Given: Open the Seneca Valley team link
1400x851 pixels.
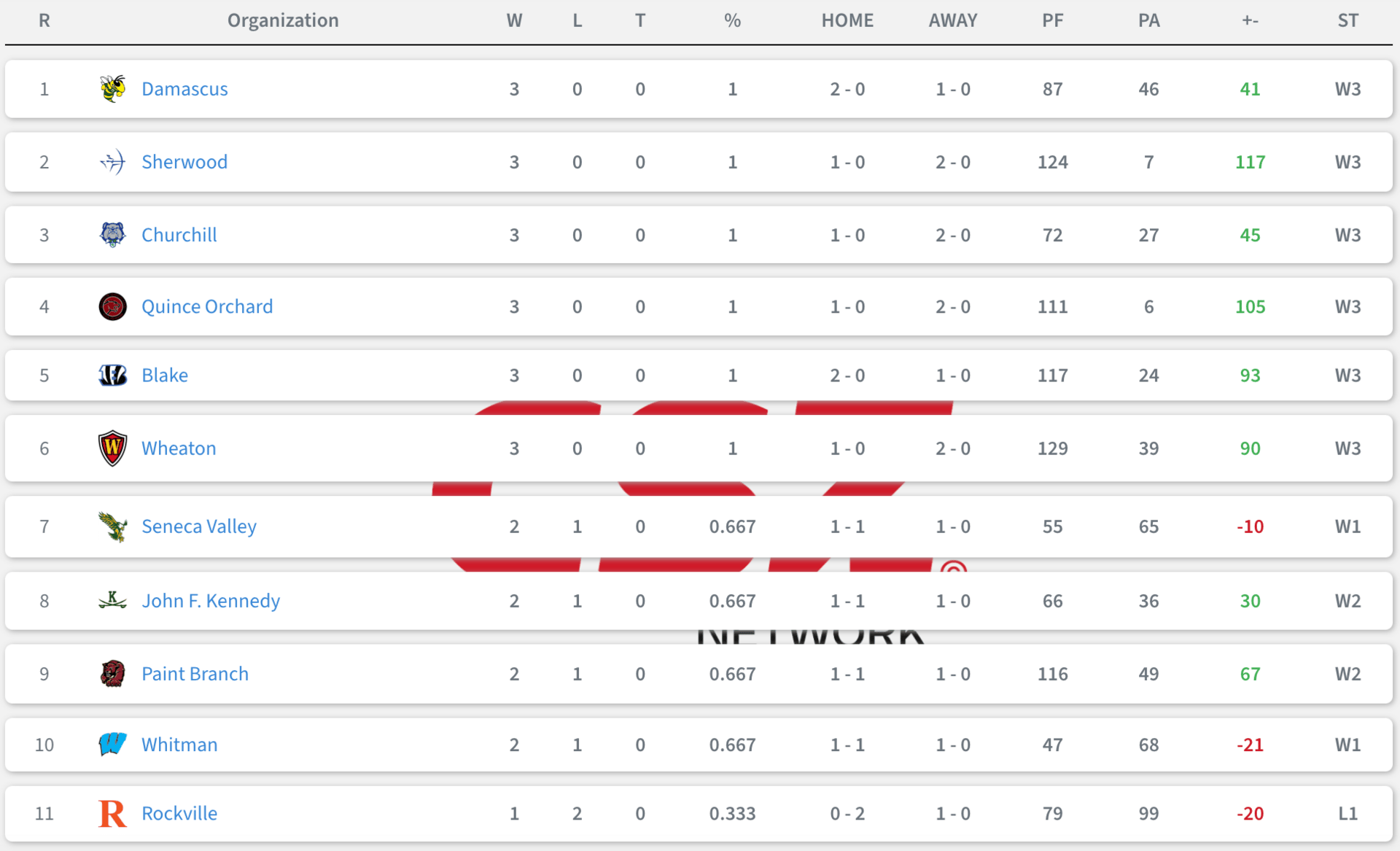Looking at the screenshot, I should point(199,526).
